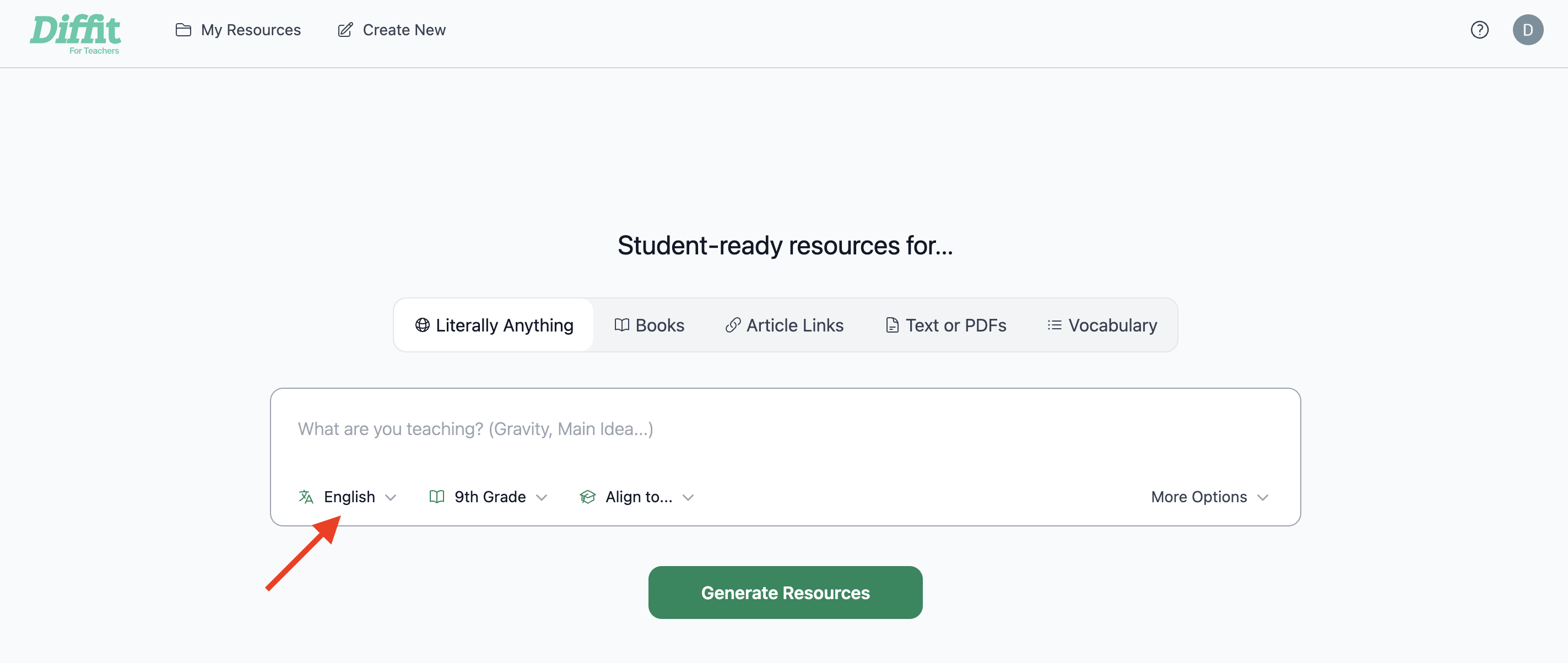Viewport: 1568px width, 663px height.
Task: Expand More Options
Action: click(x=1209, y=496)
